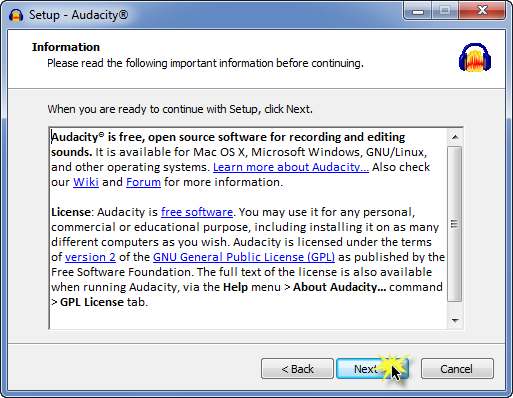Proceed with the Next button
This screenshot has height=398, width=513.
pos(372,369)
